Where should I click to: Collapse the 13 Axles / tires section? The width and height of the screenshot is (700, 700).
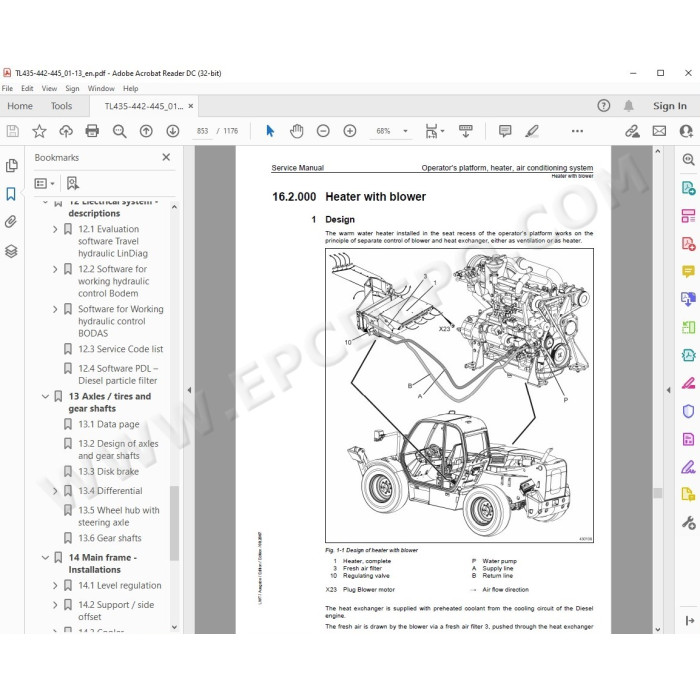pyautogui.click(x=45, y=396)
